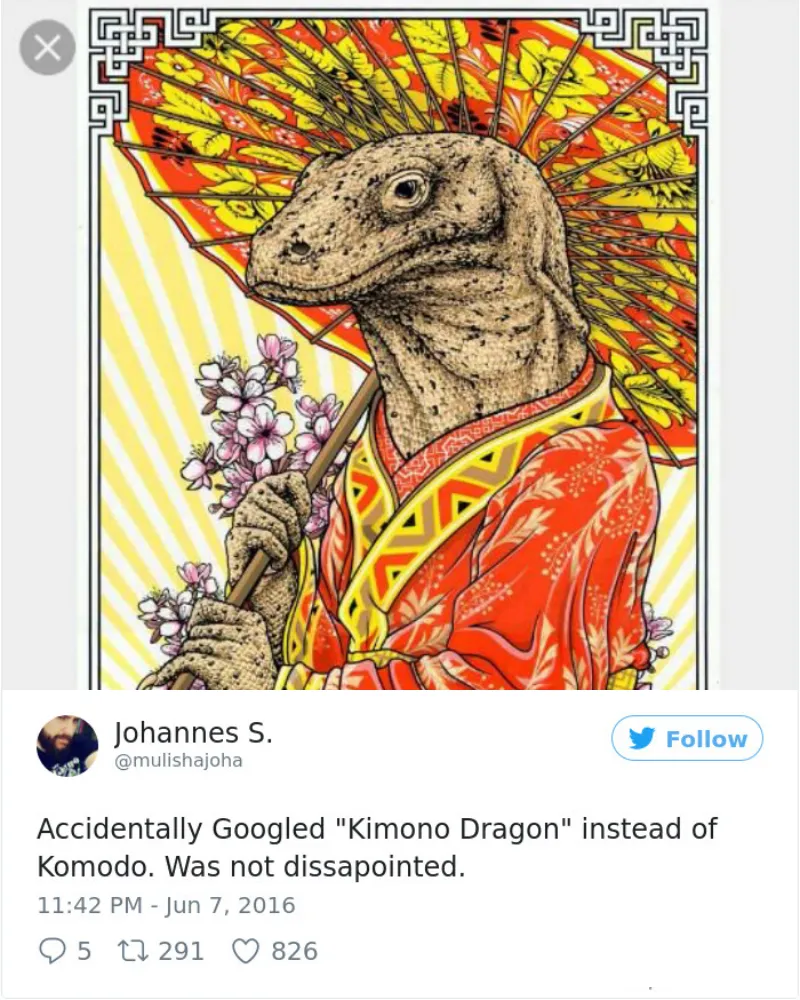The width and height of the screenshot is (800, 1000).
Task: Click the Johannes S. display name
Action: [193, 733]
